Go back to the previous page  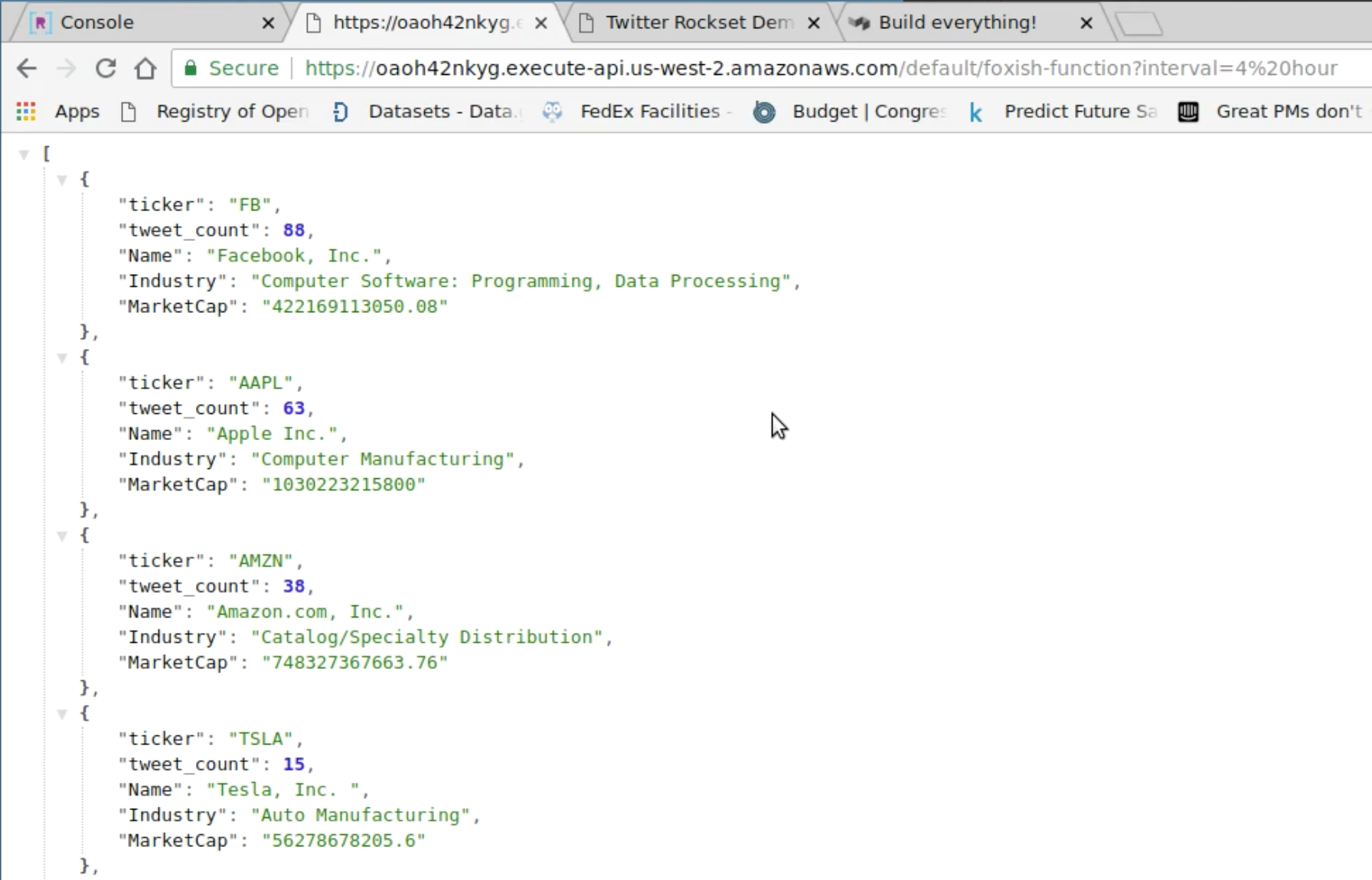pos(27,69)
